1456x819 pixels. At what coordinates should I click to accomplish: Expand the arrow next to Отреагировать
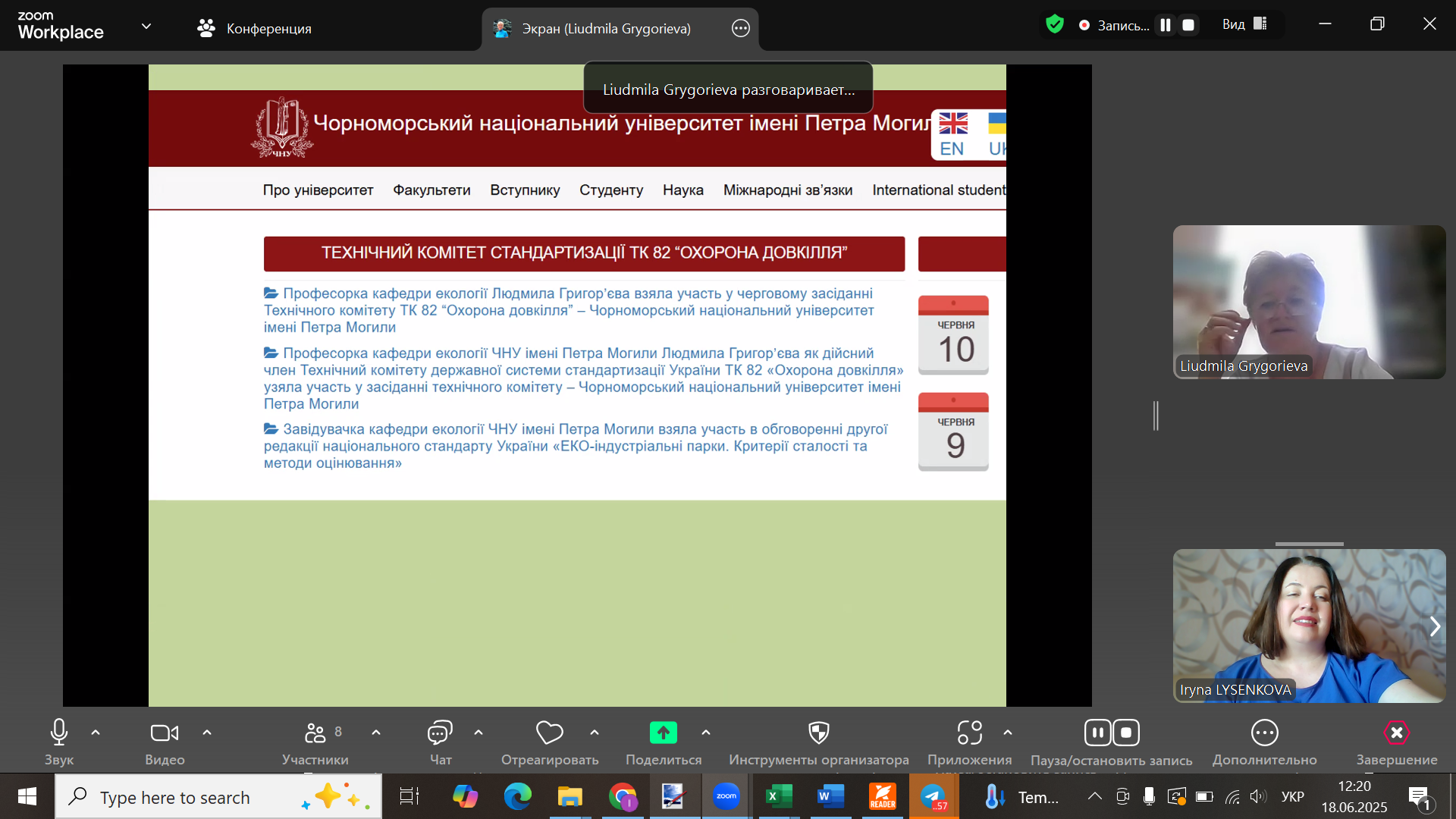click(595, 733)
